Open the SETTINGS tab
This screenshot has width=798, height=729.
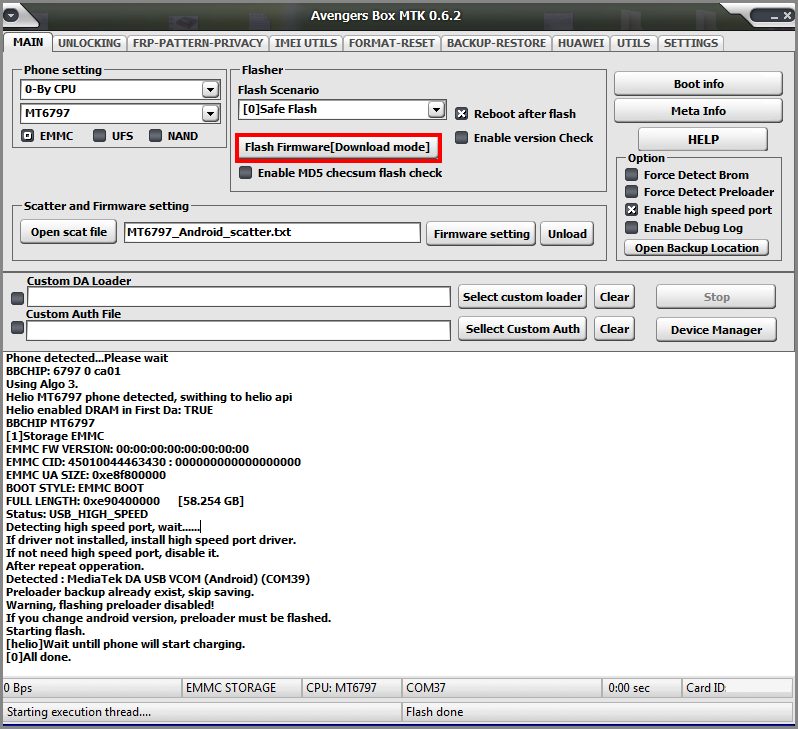click(691, 43)
